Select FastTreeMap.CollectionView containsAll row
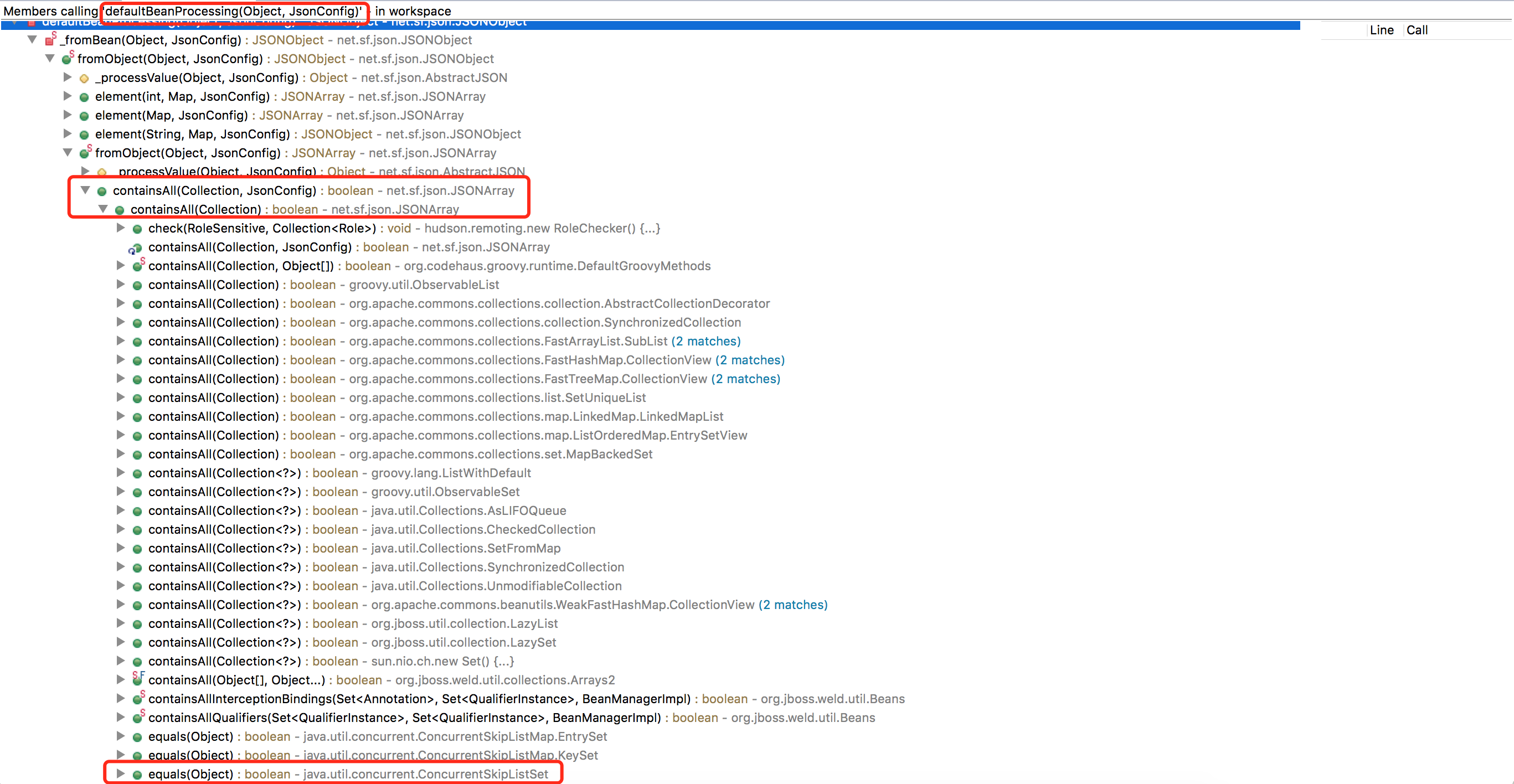 (464, 379)
